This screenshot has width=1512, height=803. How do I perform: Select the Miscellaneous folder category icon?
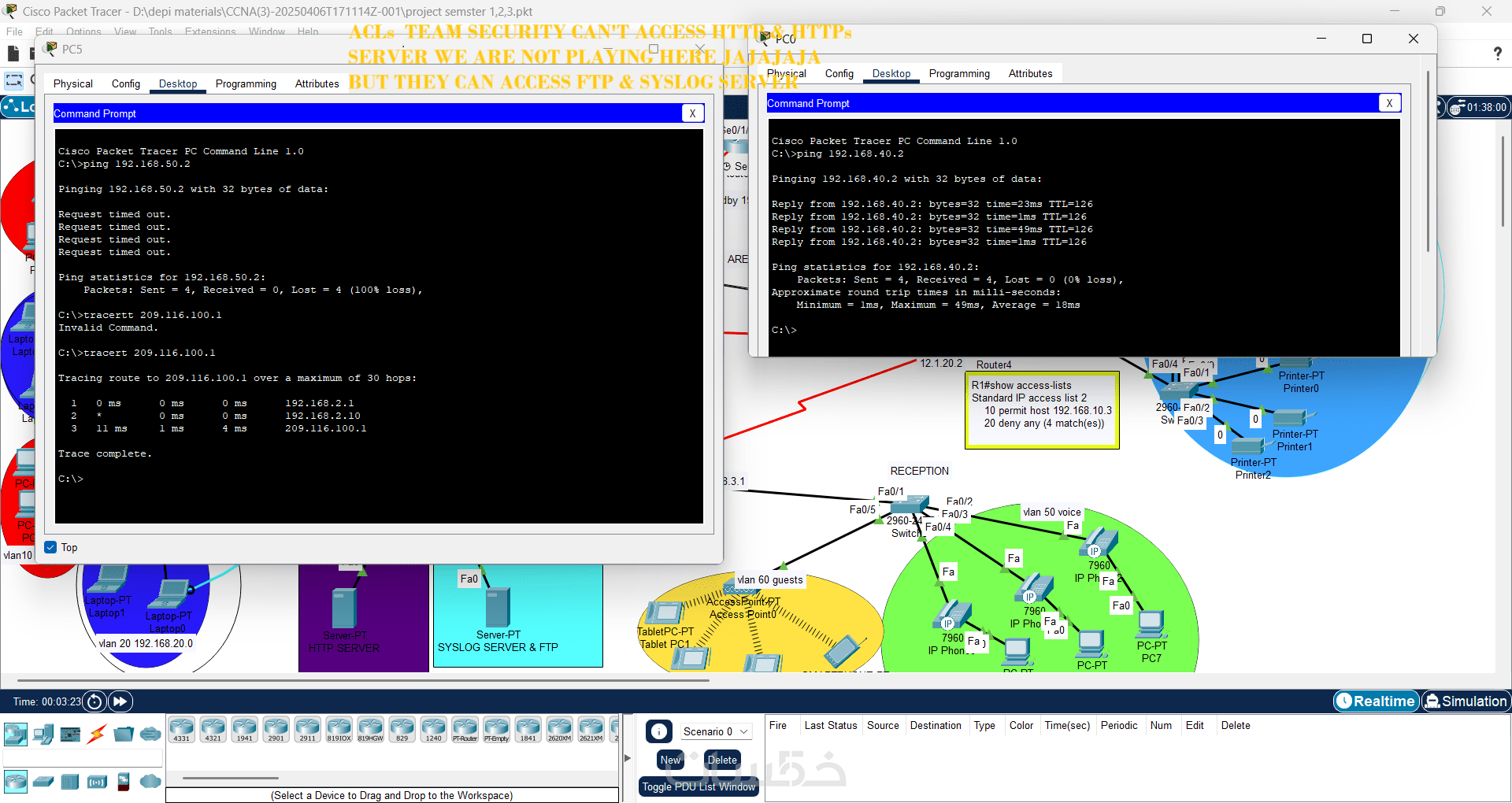(124, 735)
